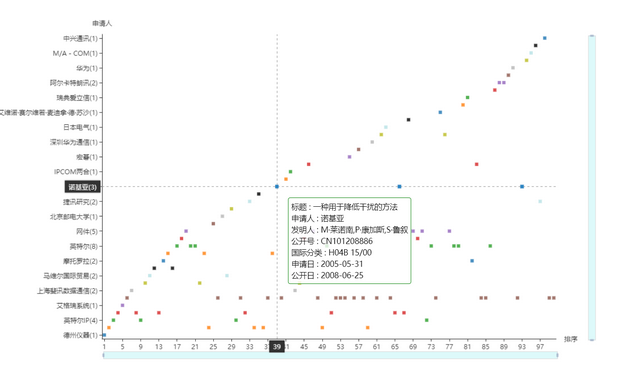Viewport: 625px width, 391px height.
Task: Click the purple point in 艾格瑞系统 row
Action: 122,305
